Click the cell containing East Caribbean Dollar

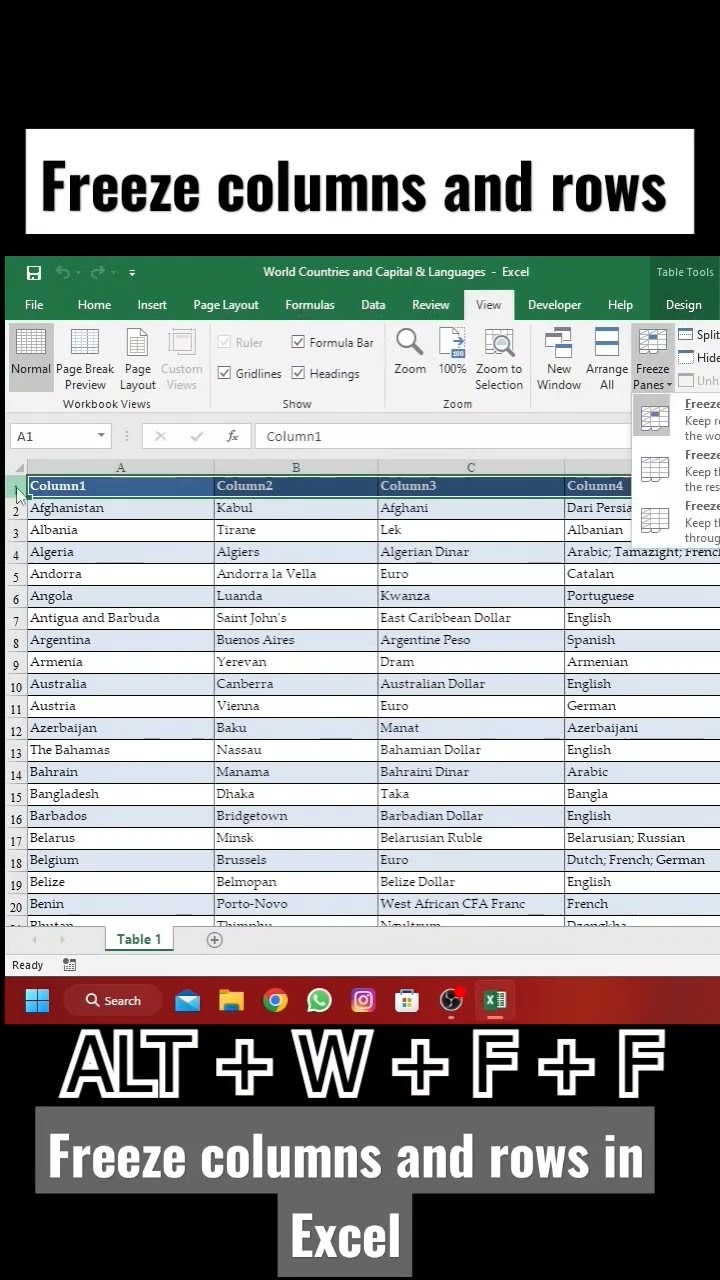tap(471, 618)
